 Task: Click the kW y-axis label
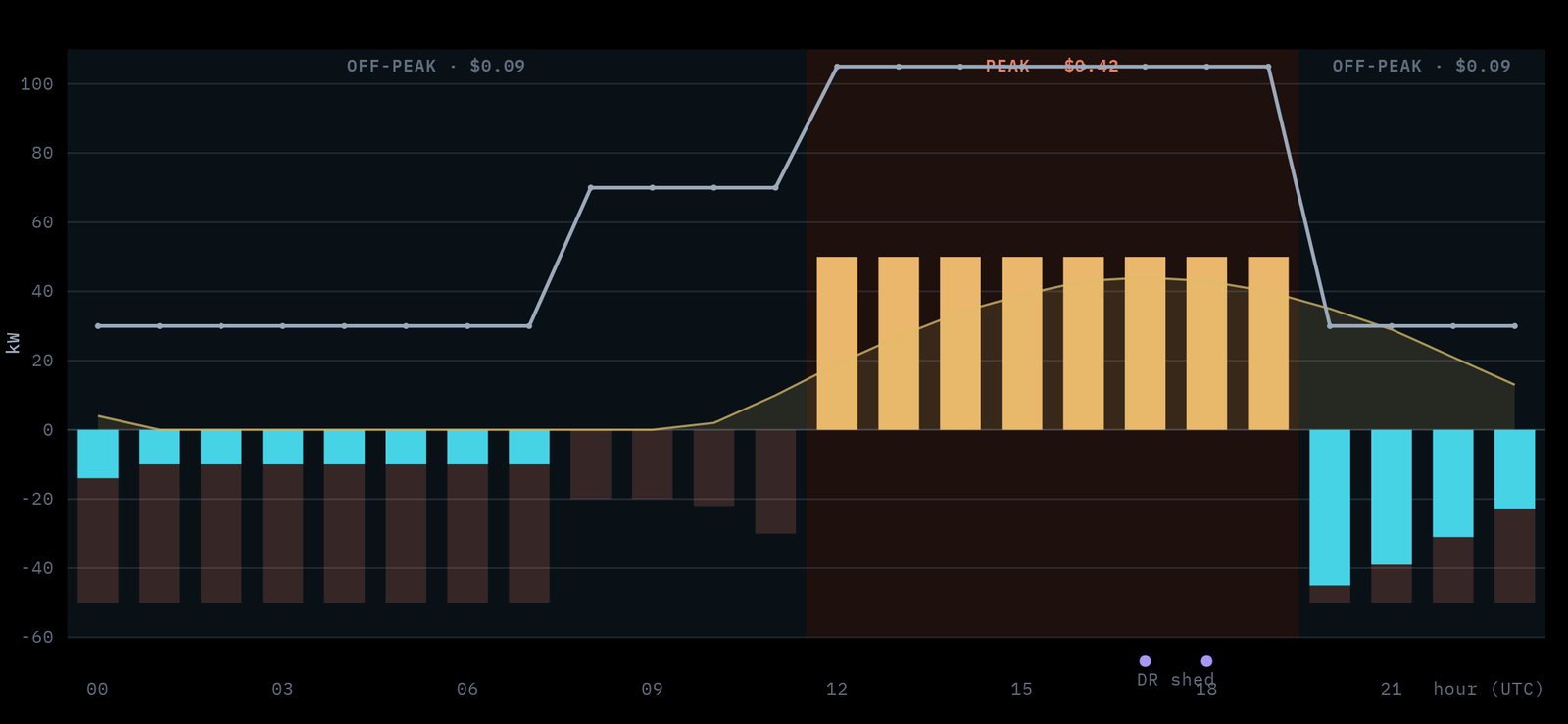(13, 343)
